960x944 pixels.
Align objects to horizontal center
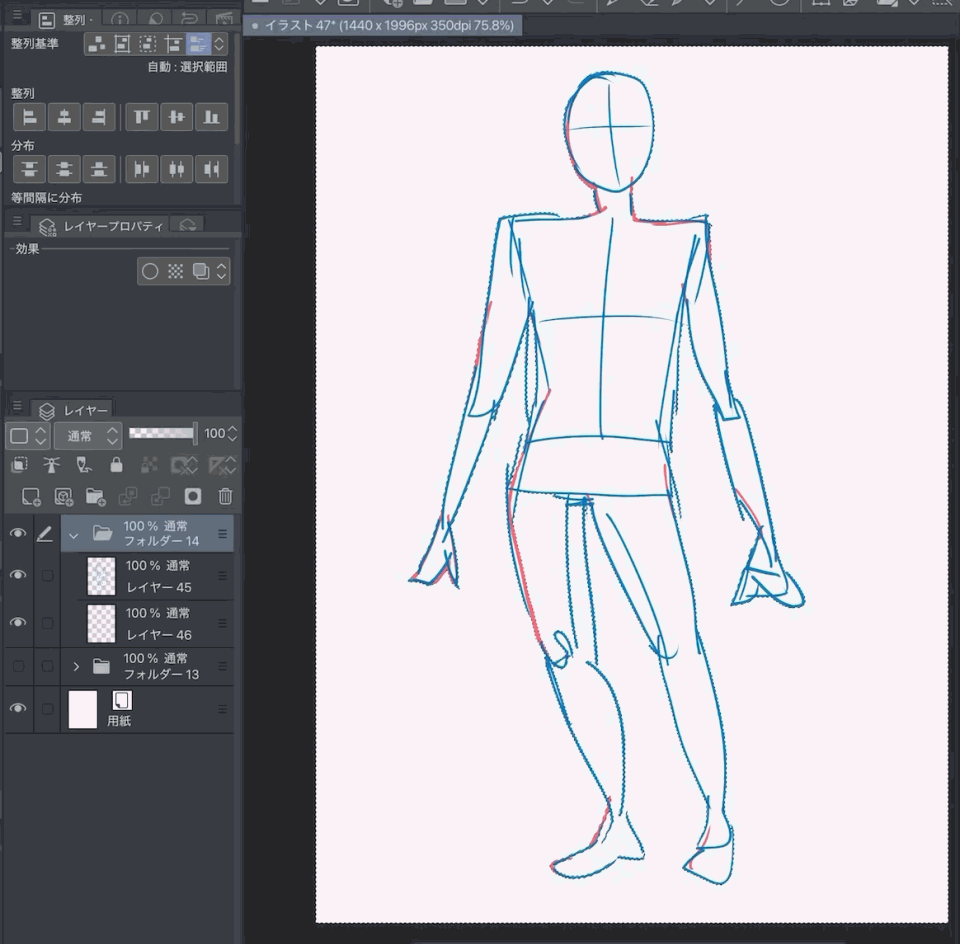click(x=64, y=118)
